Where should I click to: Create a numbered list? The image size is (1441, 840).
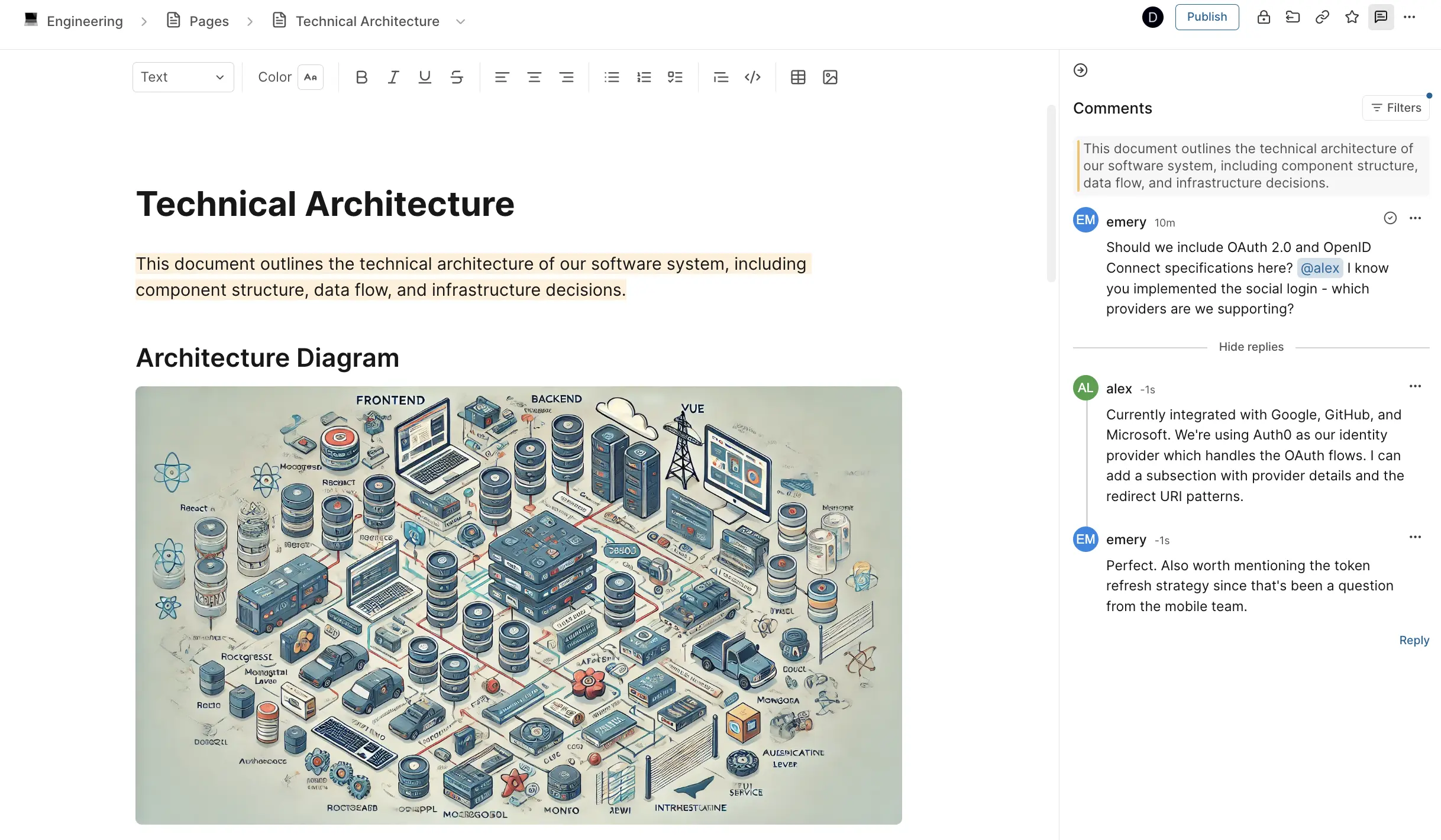pyautogui.click(x=644, y=77)
